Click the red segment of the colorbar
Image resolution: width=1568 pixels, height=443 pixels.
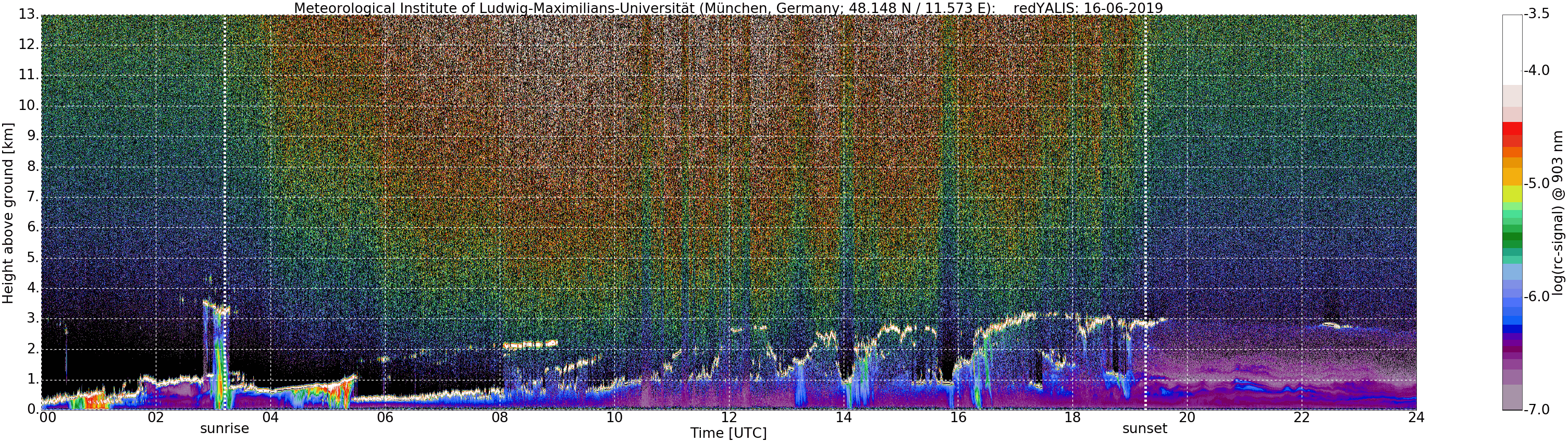click(x=1512, y=128)
